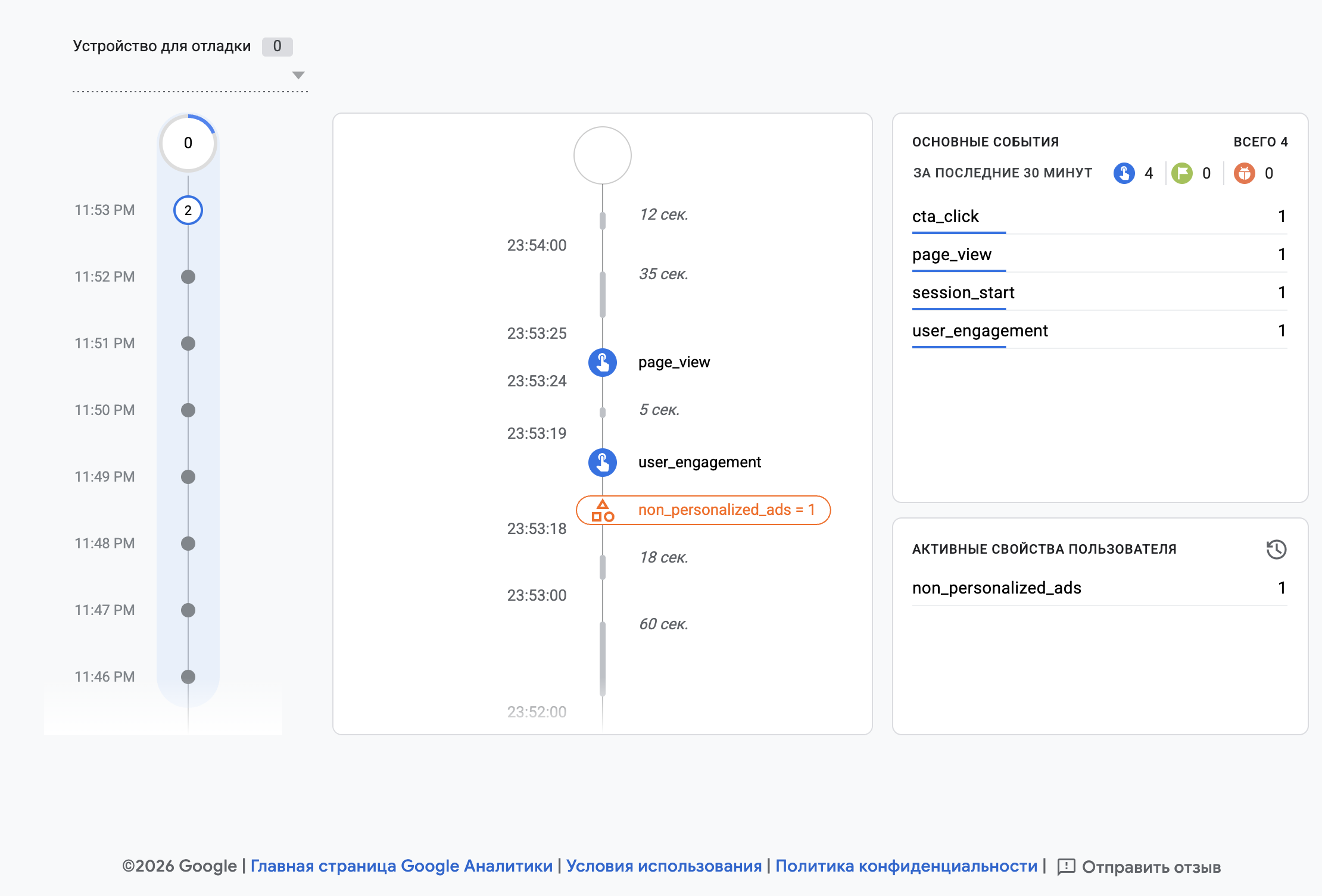The image size is (1322, 896).
Task: Click the page_view event icon in timeline
Action: pyautogui.click(x=603, y=363)
